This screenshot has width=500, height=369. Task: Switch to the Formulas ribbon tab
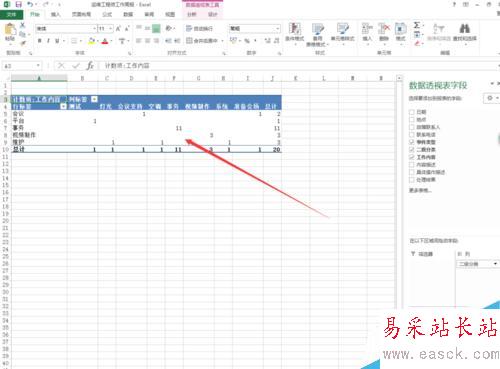(107, 14)
